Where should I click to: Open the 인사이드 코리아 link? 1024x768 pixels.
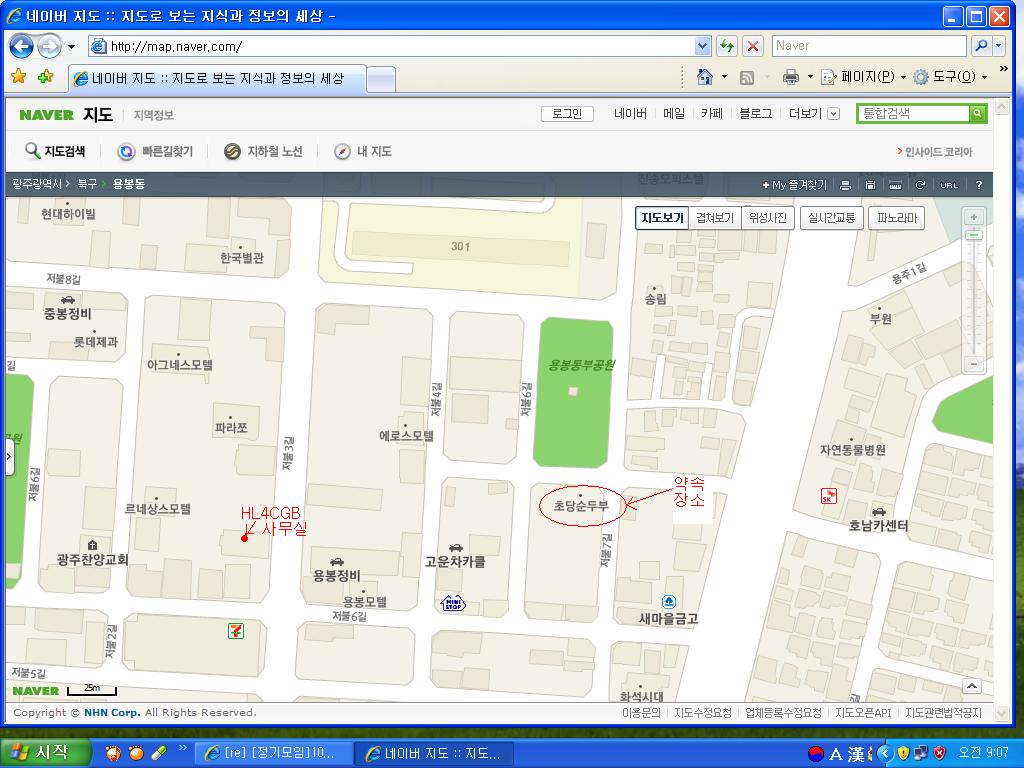tap(935, 152)
